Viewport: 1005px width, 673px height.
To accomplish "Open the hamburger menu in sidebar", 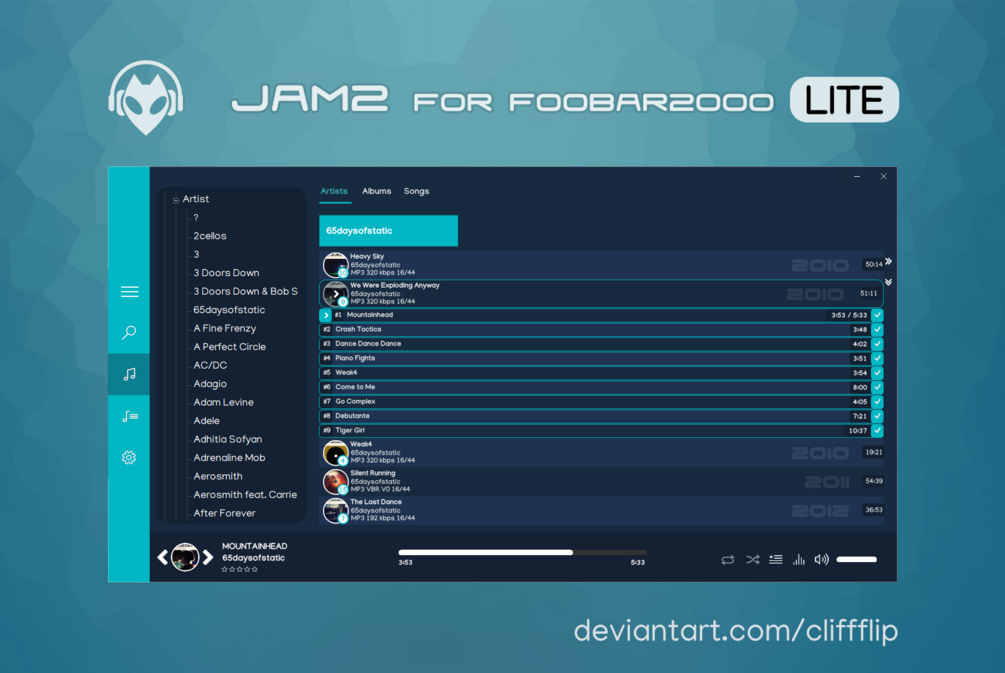I will pyautogui.click(x=129, y=292).
